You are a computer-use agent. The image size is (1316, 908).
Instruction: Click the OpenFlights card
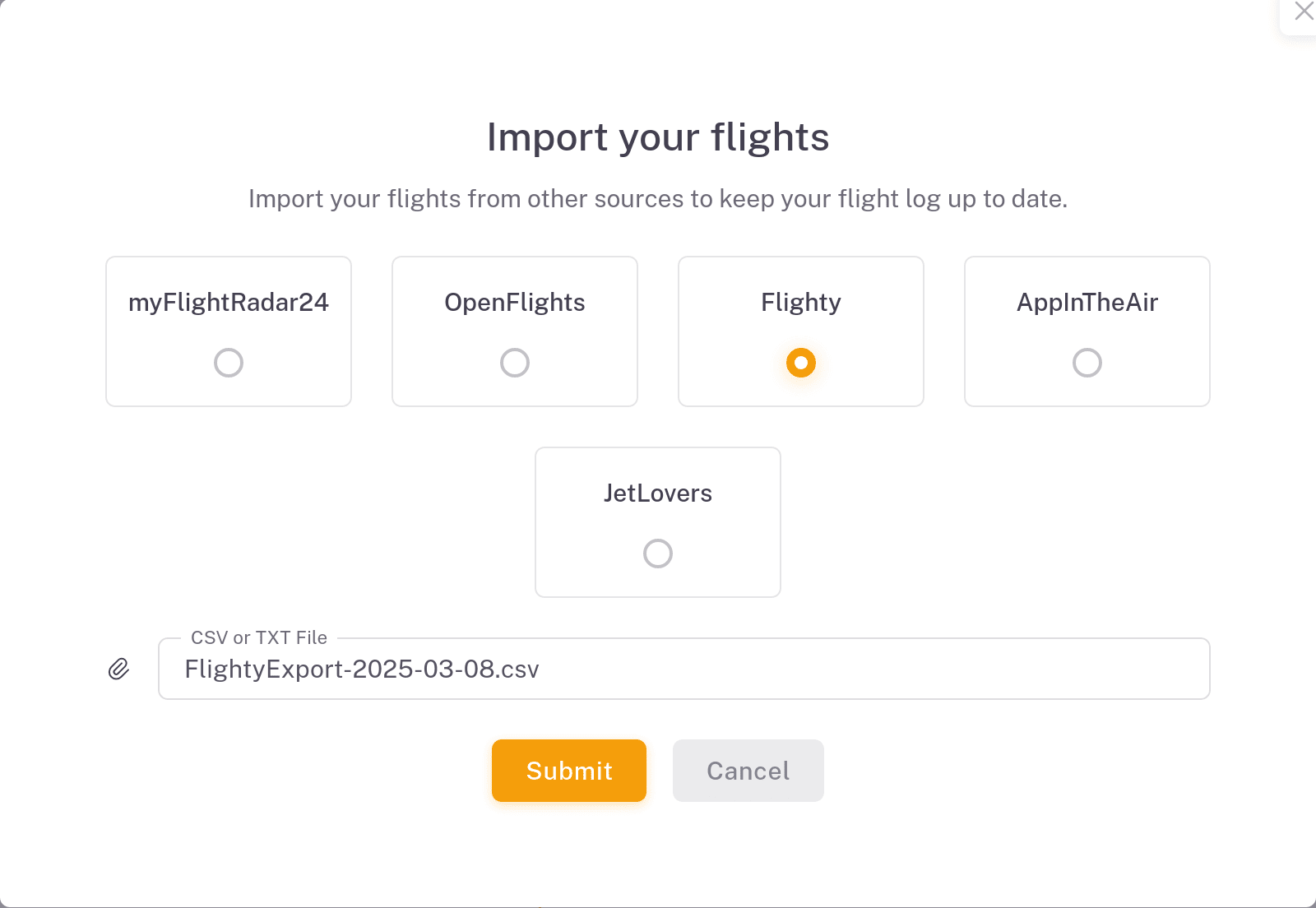514,331
